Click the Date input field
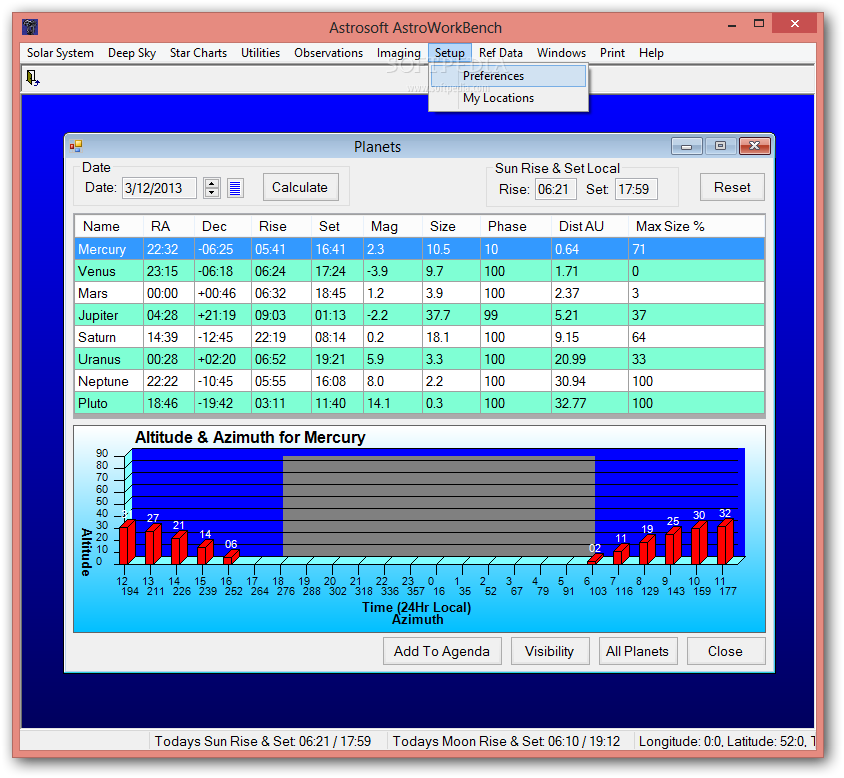Image resolution: width=844 pixels, height=778 pixels. pos(159,188)
